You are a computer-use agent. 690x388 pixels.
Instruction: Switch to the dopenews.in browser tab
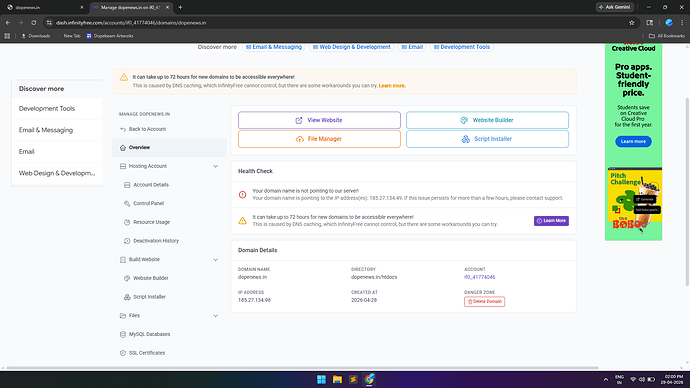44,7
